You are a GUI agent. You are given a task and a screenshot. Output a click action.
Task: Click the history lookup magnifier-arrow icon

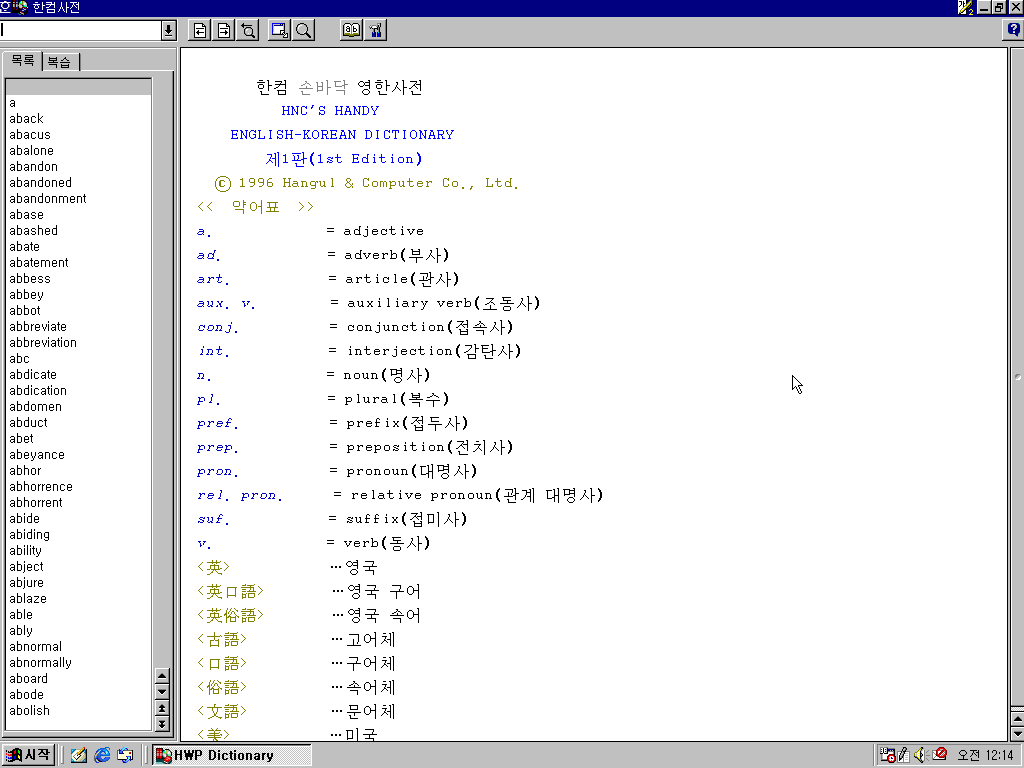(x=248, y=30)
